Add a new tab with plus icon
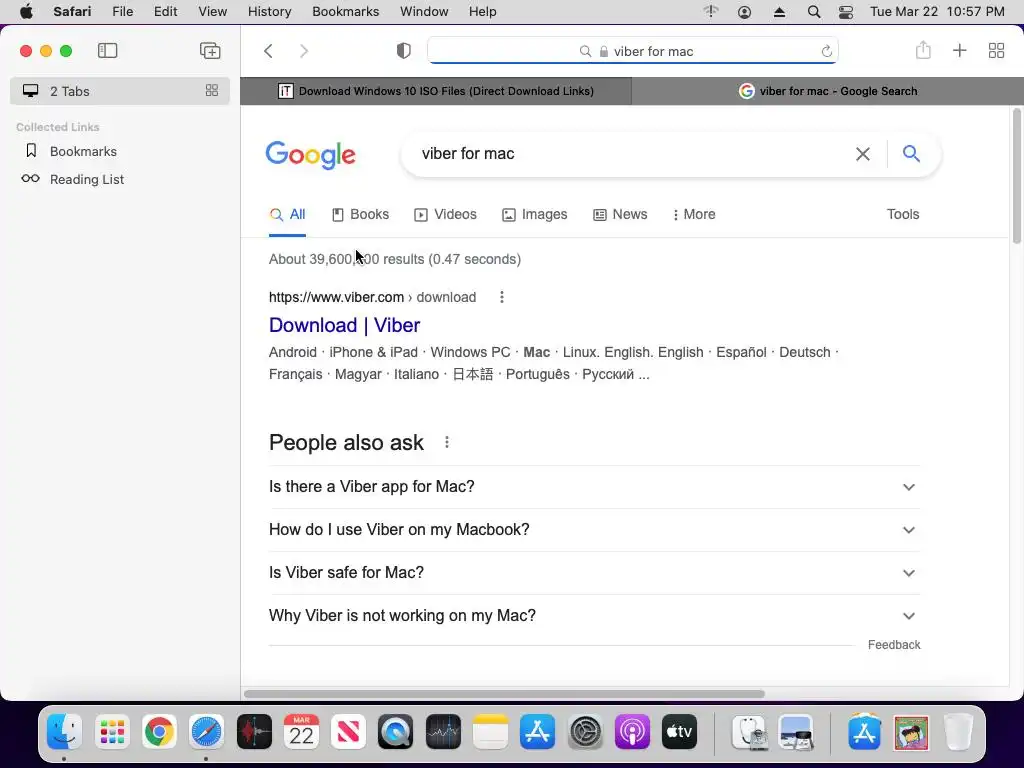 [x=959, y=50]
